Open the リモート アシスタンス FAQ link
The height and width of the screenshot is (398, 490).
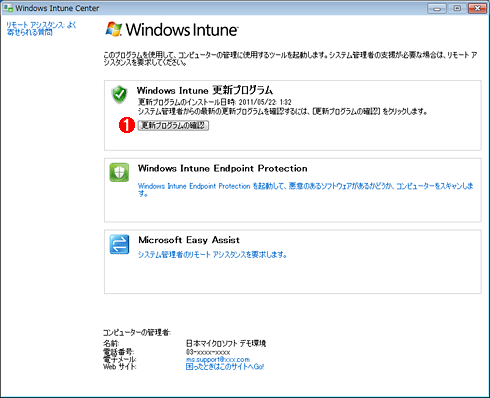[41, 29]
